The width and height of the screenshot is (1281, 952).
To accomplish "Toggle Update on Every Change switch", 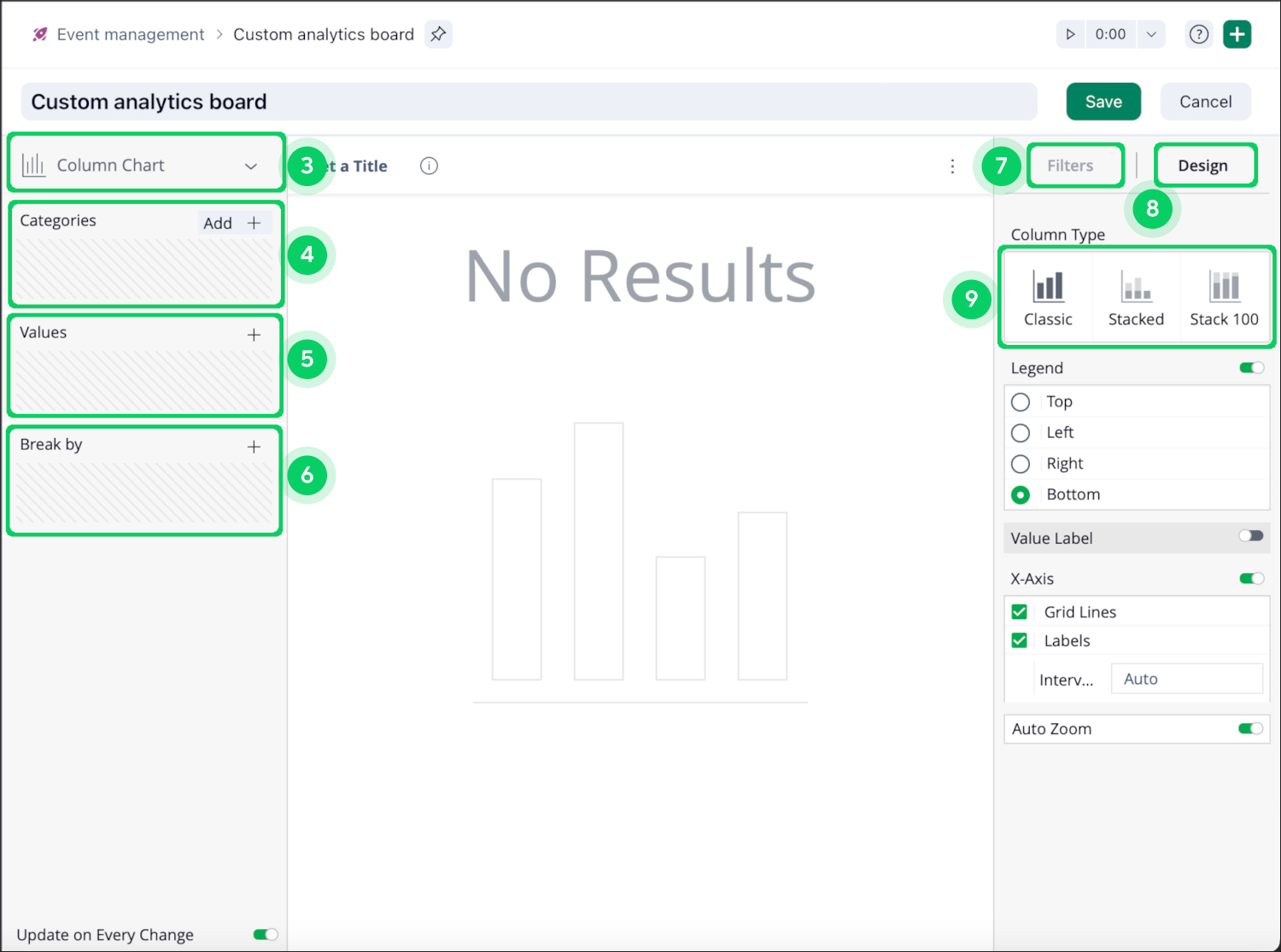I will point(266,934).
